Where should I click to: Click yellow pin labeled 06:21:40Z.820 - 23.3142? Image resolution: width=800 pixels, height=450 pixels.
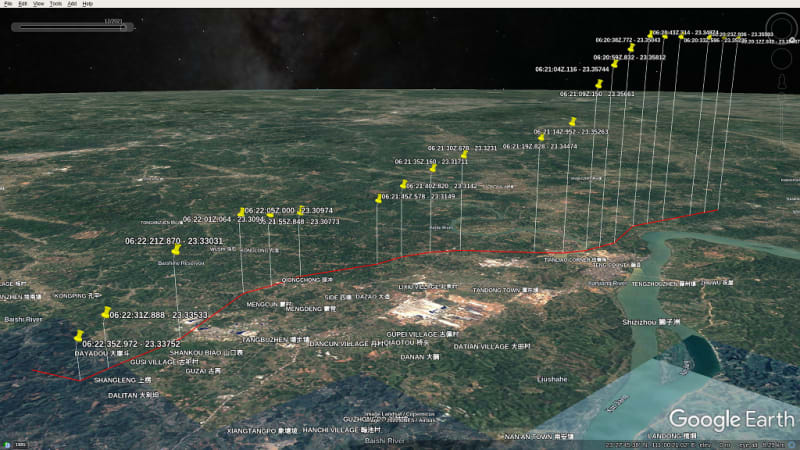click(404, 184)
